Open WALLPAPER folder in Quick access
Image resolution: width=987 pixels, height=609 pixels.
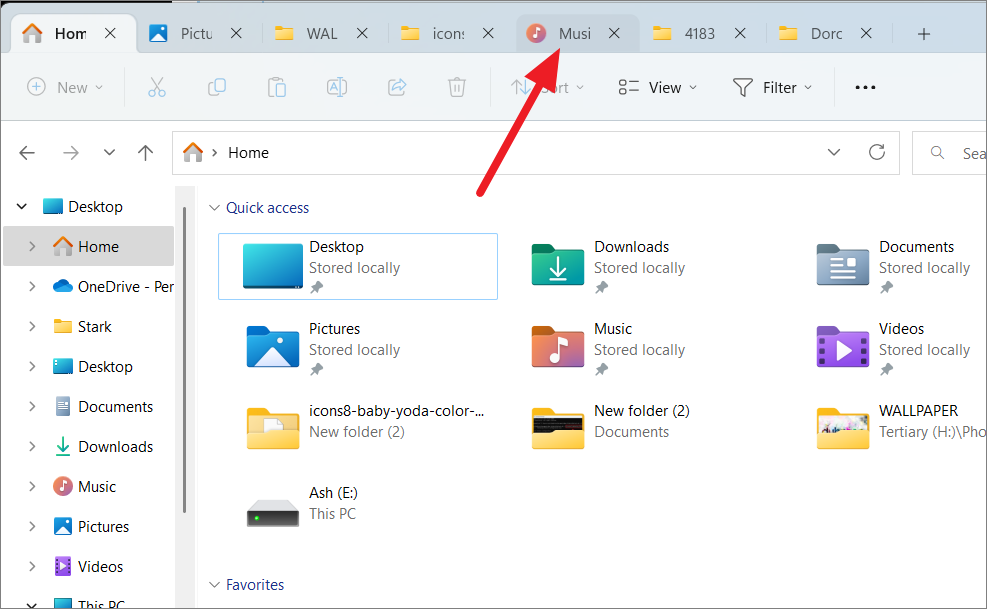point(900,428)
